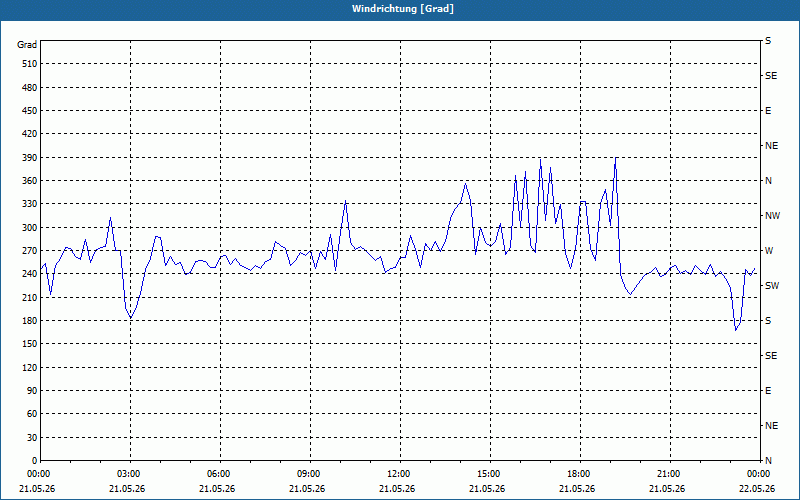The image size is (800, 500).
Task: Click the 300 y-axis label
Action: (x=30, y=228)
